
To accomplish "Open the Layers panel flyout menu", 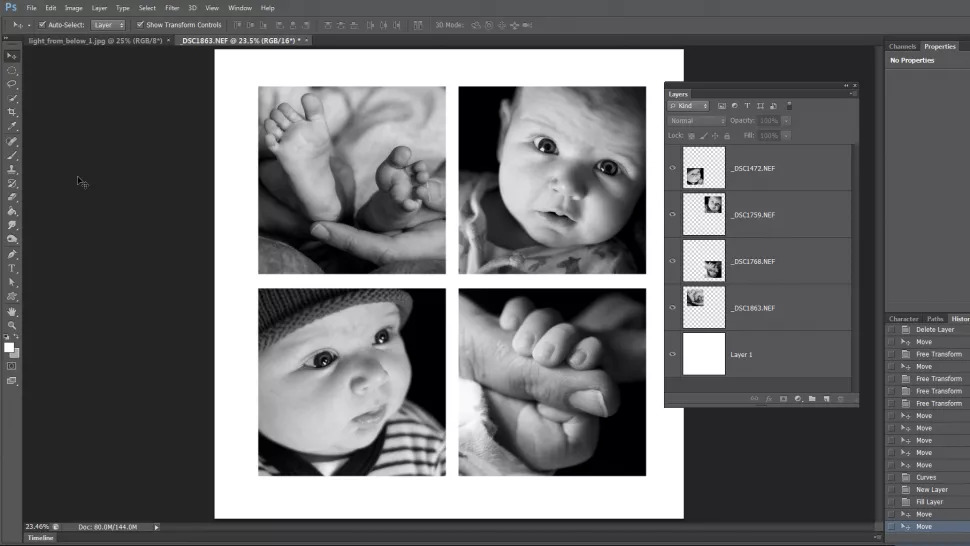I will point(854,94).
